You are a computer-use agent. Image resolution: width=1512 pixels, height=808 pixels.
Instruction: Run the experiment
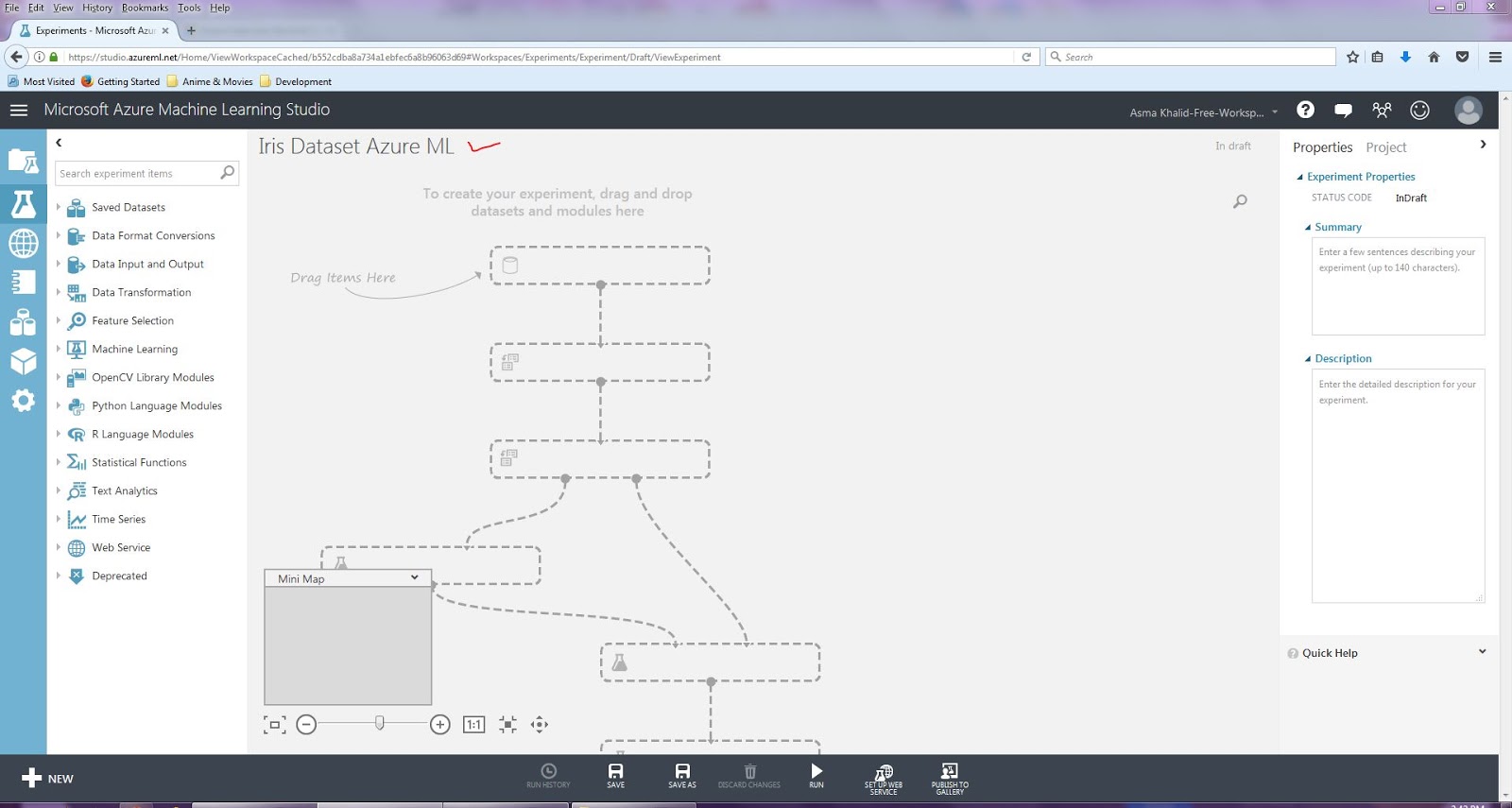pos(816,776)
